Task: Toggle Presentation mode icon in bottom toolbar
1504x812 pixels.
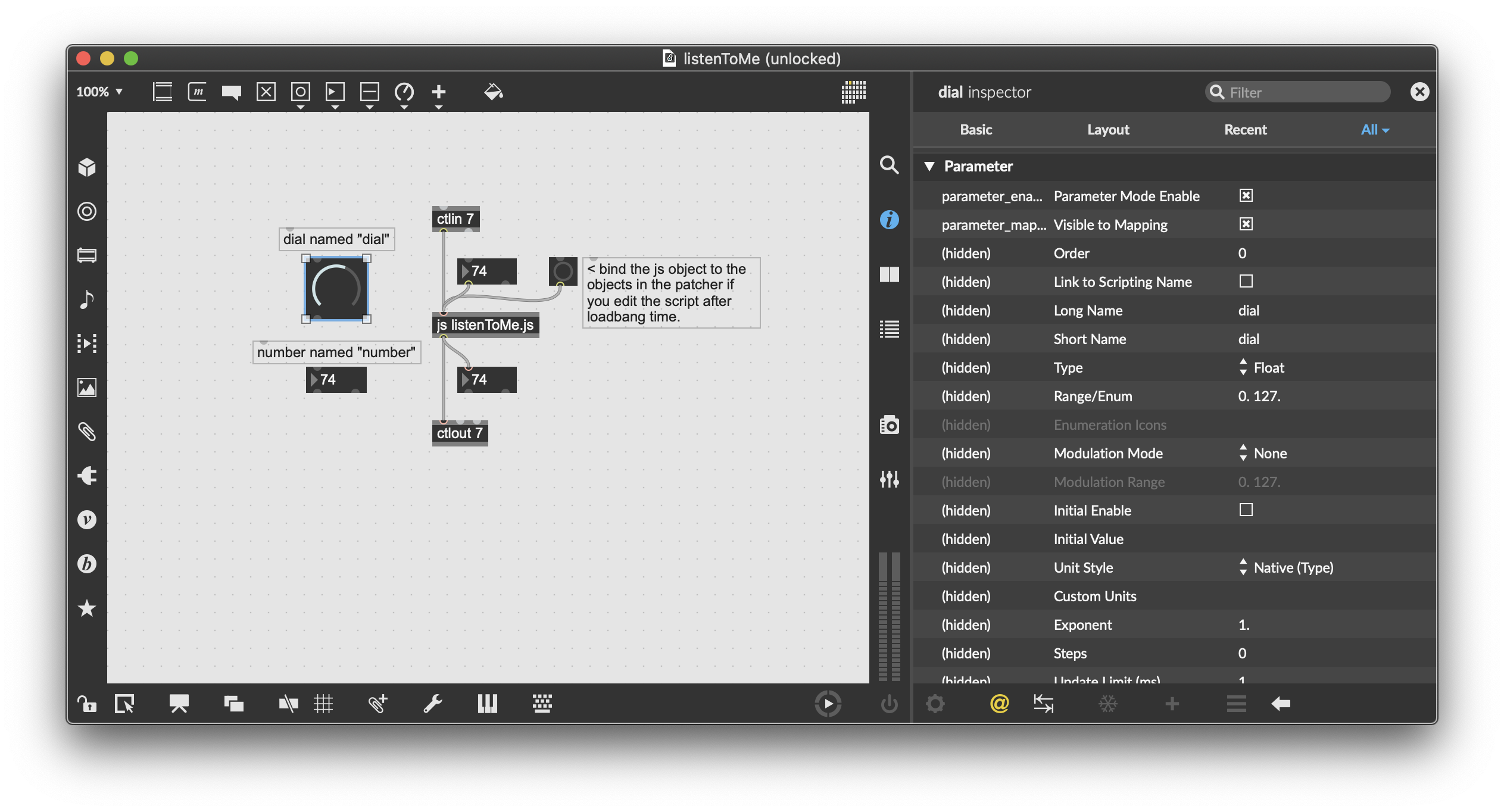Action: [179, 704]
